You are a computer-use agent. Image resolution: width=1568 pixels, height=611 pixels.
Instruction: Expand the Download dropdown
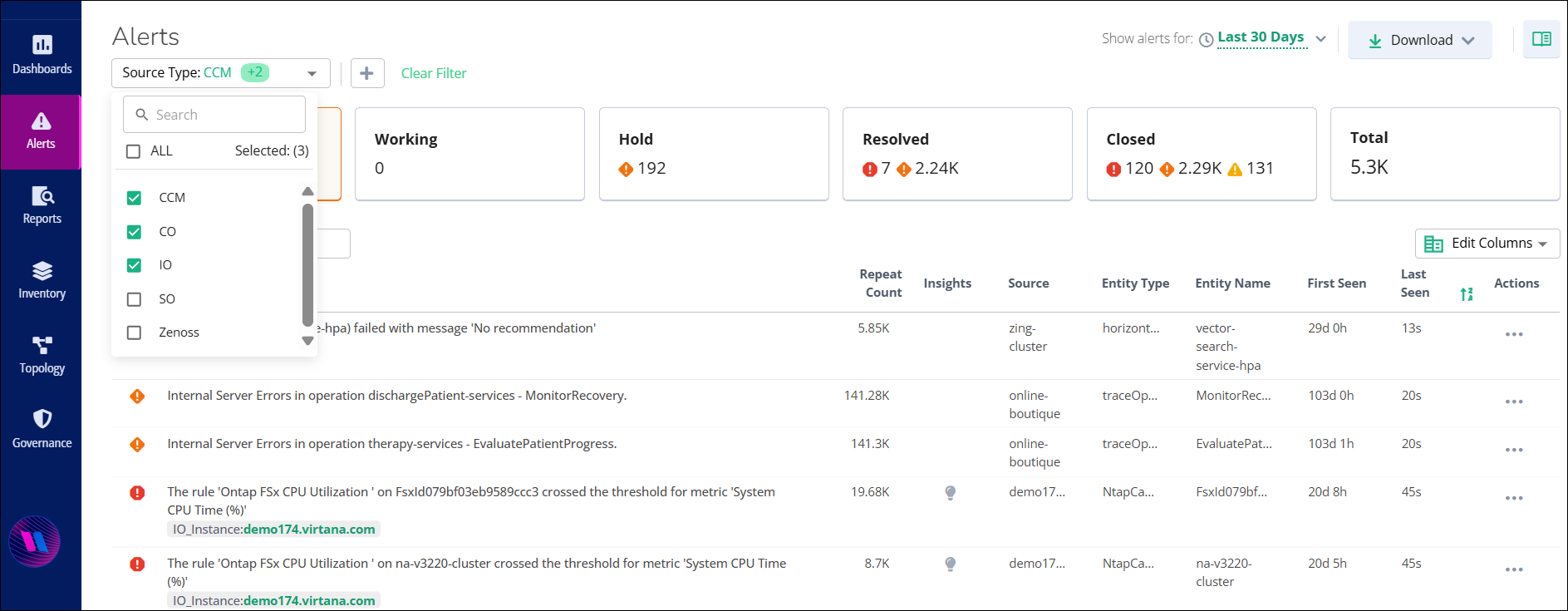(x=1420, y=40)
